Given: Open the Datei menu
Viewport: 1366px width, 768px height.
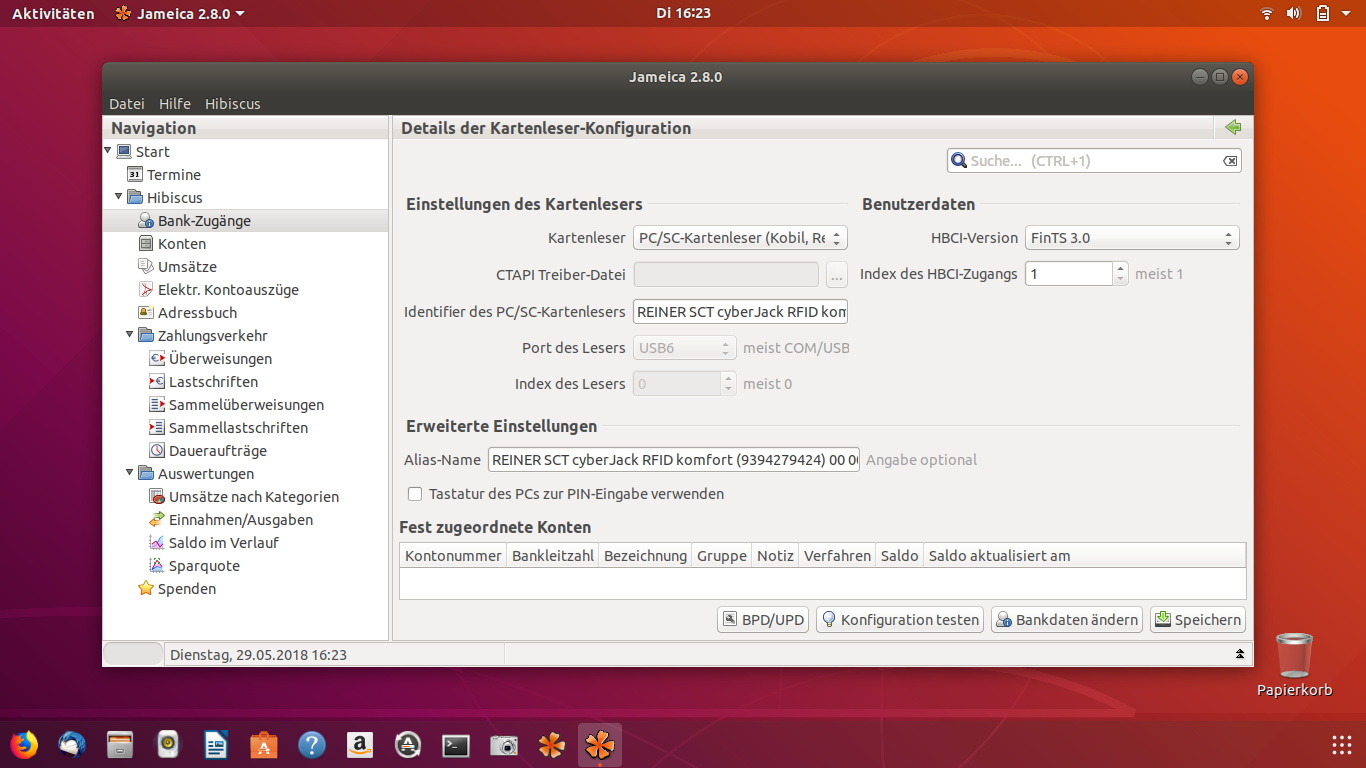Looking at the screenshot, I should tap(127, 104).
